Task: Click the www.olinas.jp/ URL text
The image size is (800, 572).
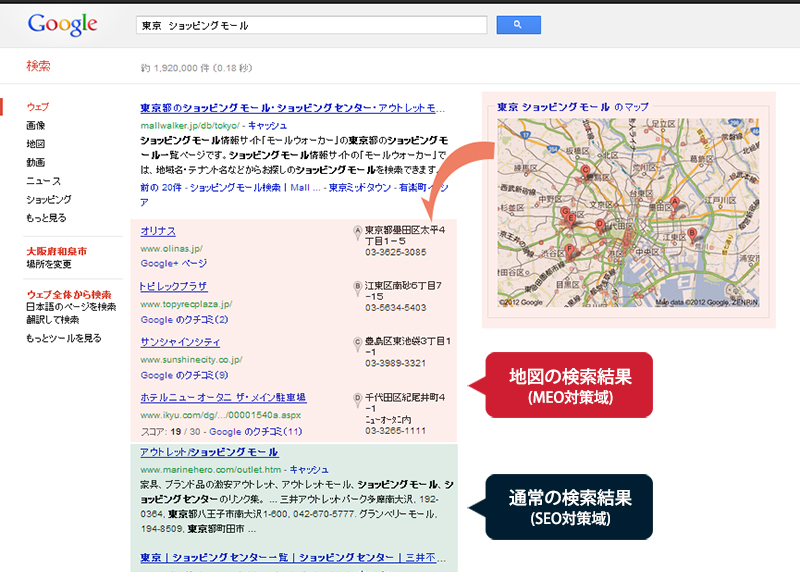Action: tap(171, 248)
